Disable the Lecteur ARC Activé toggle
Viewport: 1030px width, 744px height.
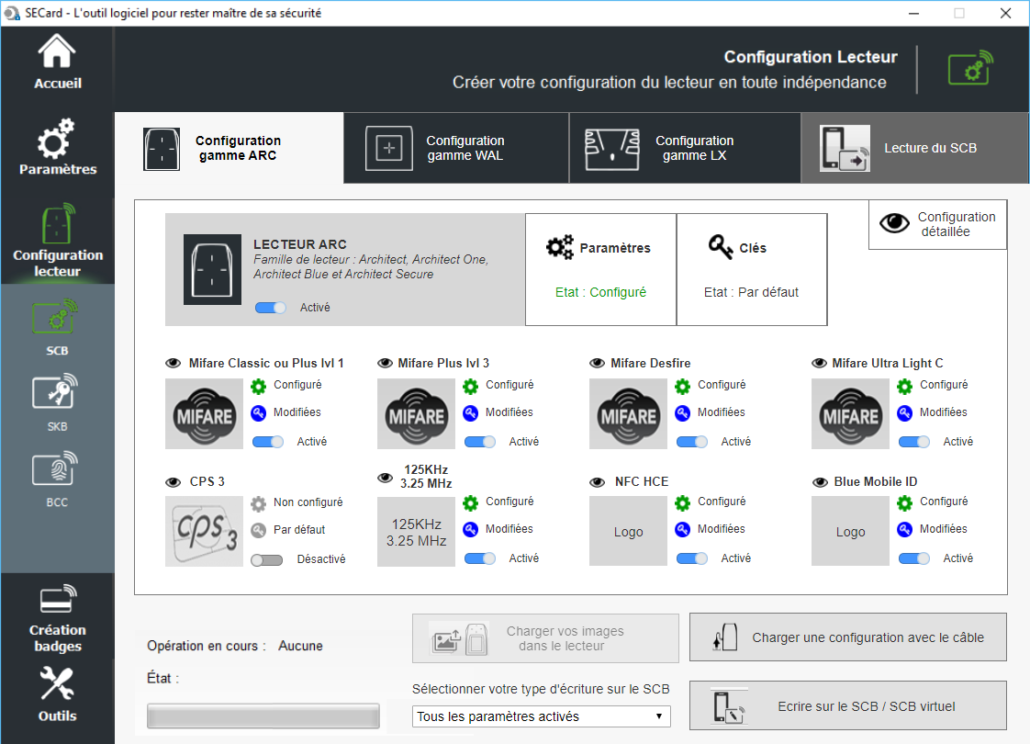(x=271, y=308)
